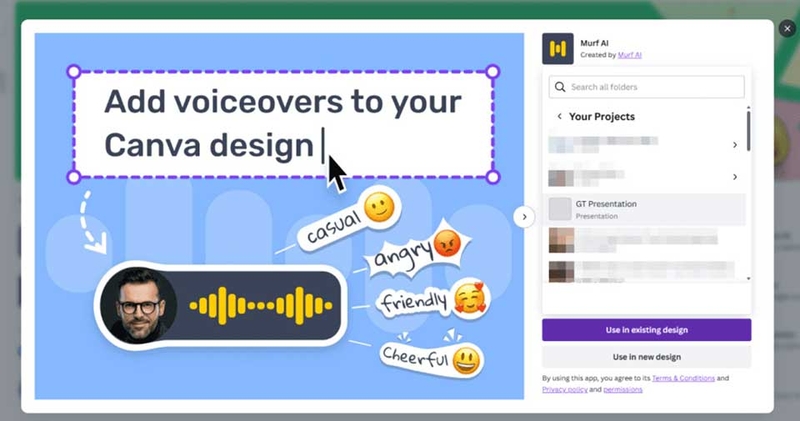
Task: Expand the second blurred folder's chevron
Action: (x=735, y=177)
